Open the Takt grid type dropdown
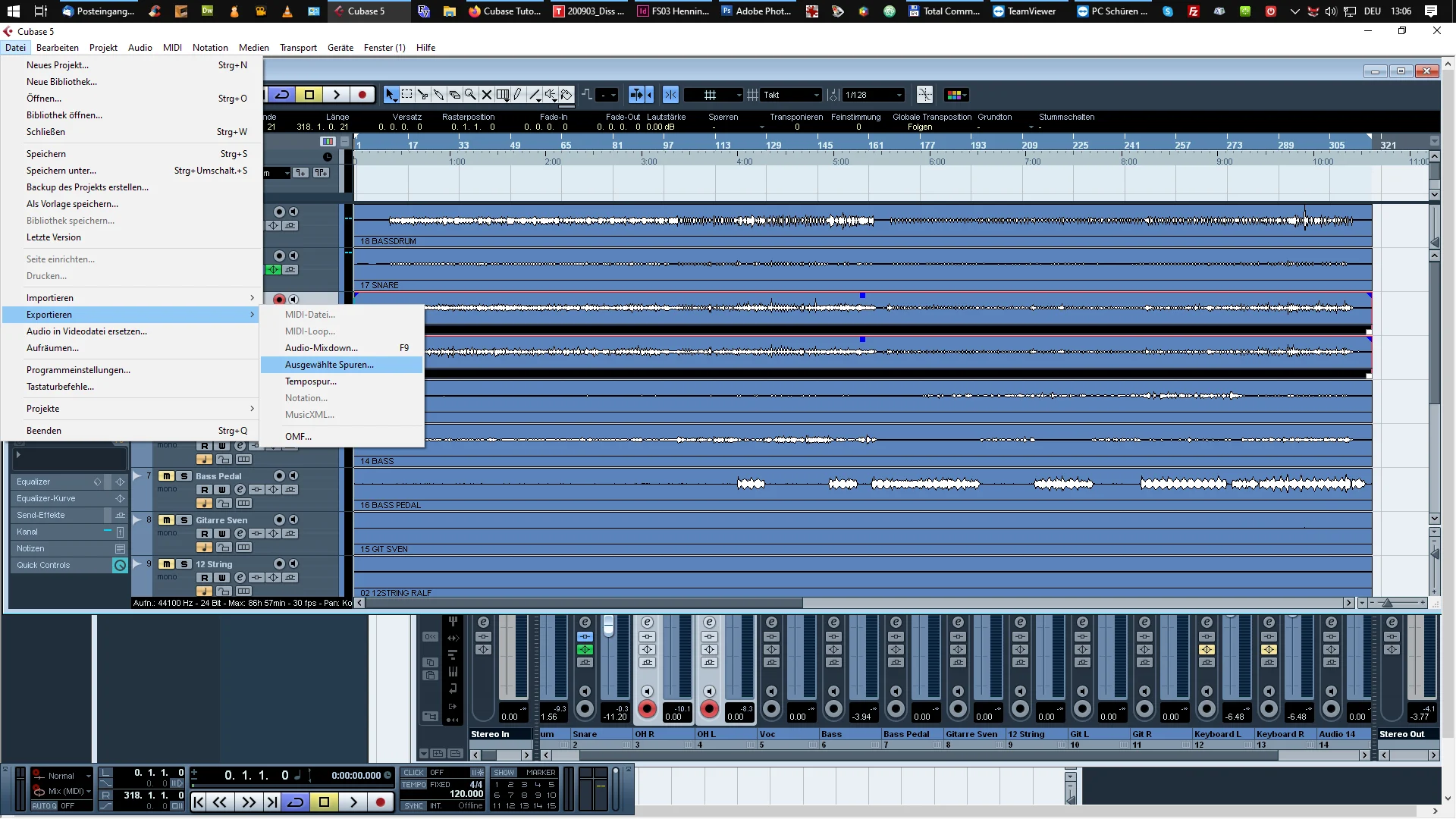This screenshot has height=819, width=1456. pyautogui.click(x=792, y=95)
